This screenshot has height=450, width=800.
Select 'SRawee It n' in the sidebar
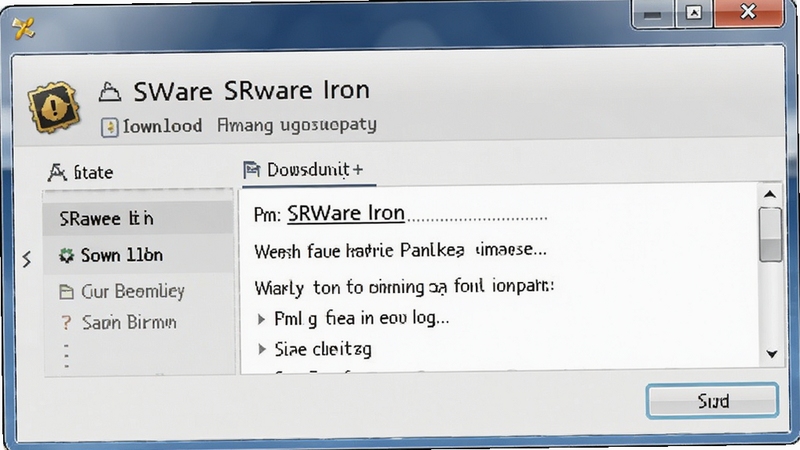point(138,218)
